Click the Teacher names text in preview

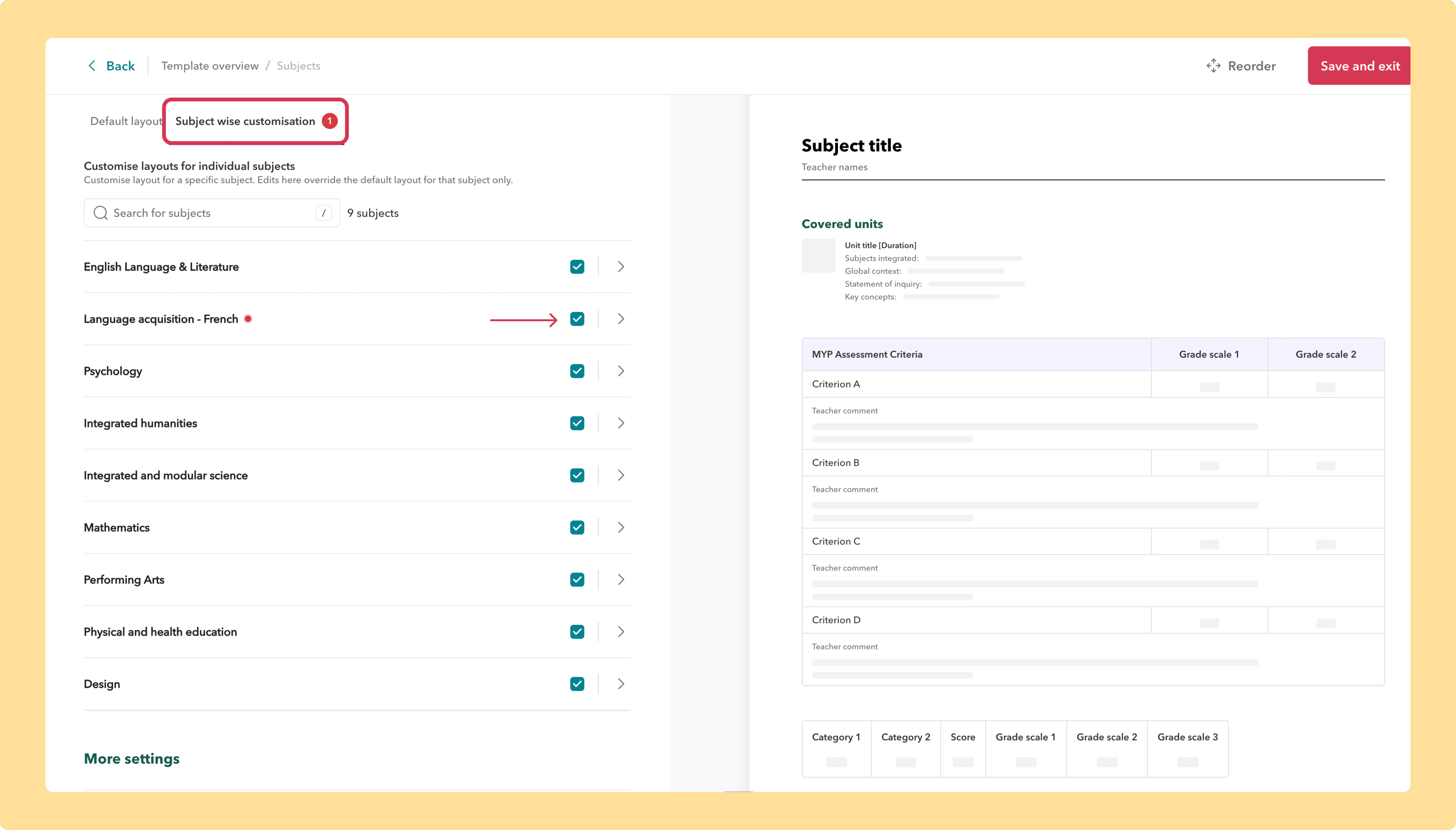pos(834,167)
